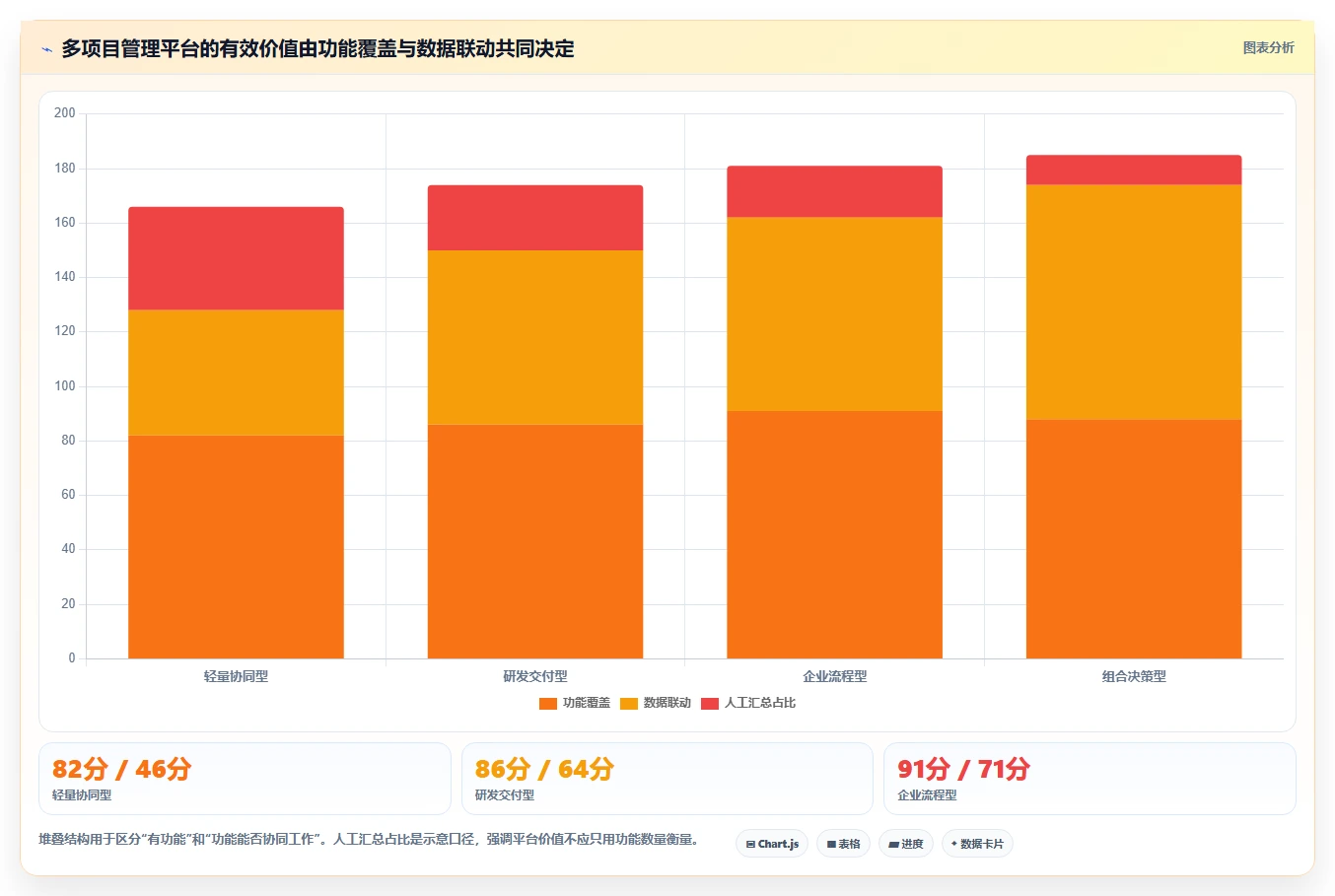Click the 进度 pill button

click(906, 844)
